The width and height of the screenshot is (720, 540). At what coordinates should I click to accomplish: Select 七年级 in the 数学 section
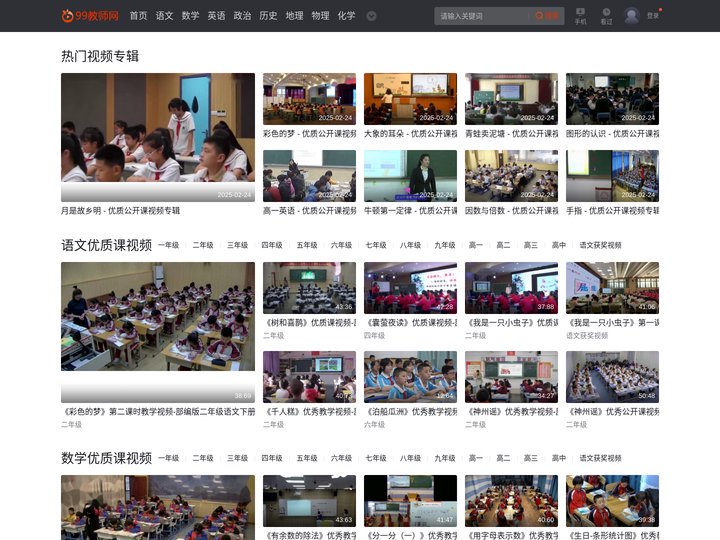[x=376, y=458]
